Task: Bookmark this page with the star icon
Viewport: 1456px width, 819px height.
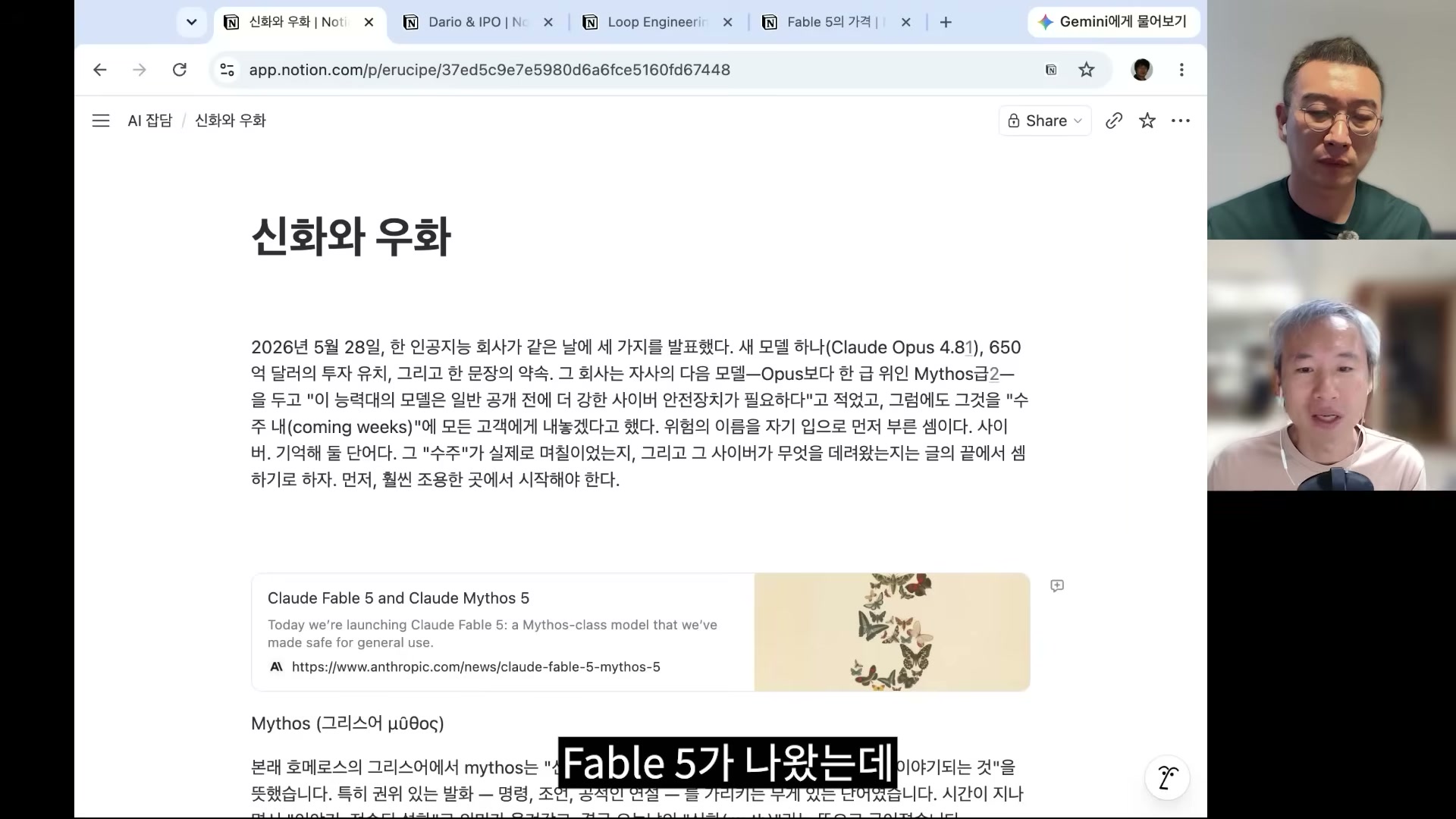Action: point(1087,70)
